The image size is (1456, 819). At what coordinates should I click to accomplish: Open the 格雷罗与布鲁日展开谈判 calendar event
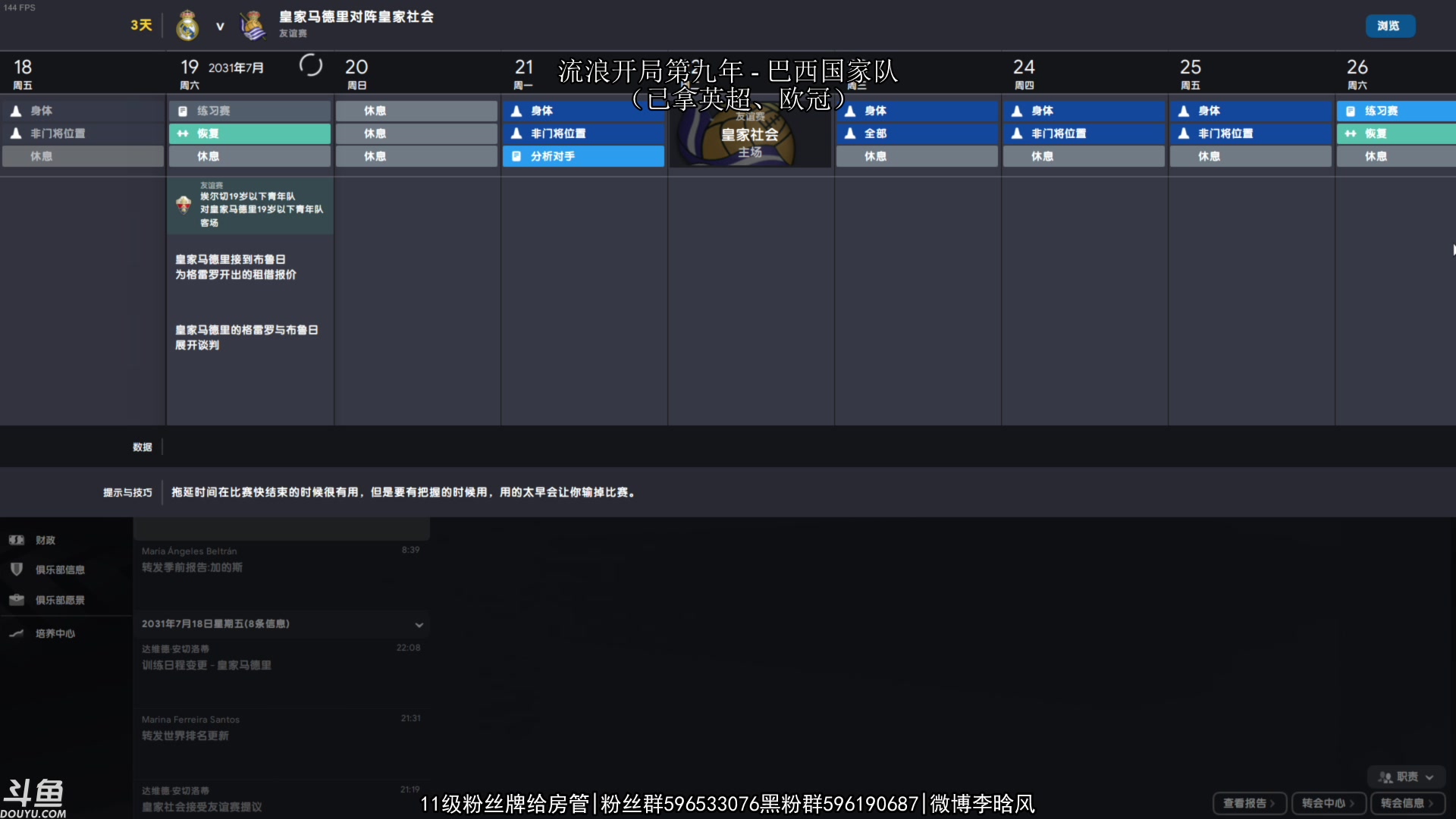(246, 337)
